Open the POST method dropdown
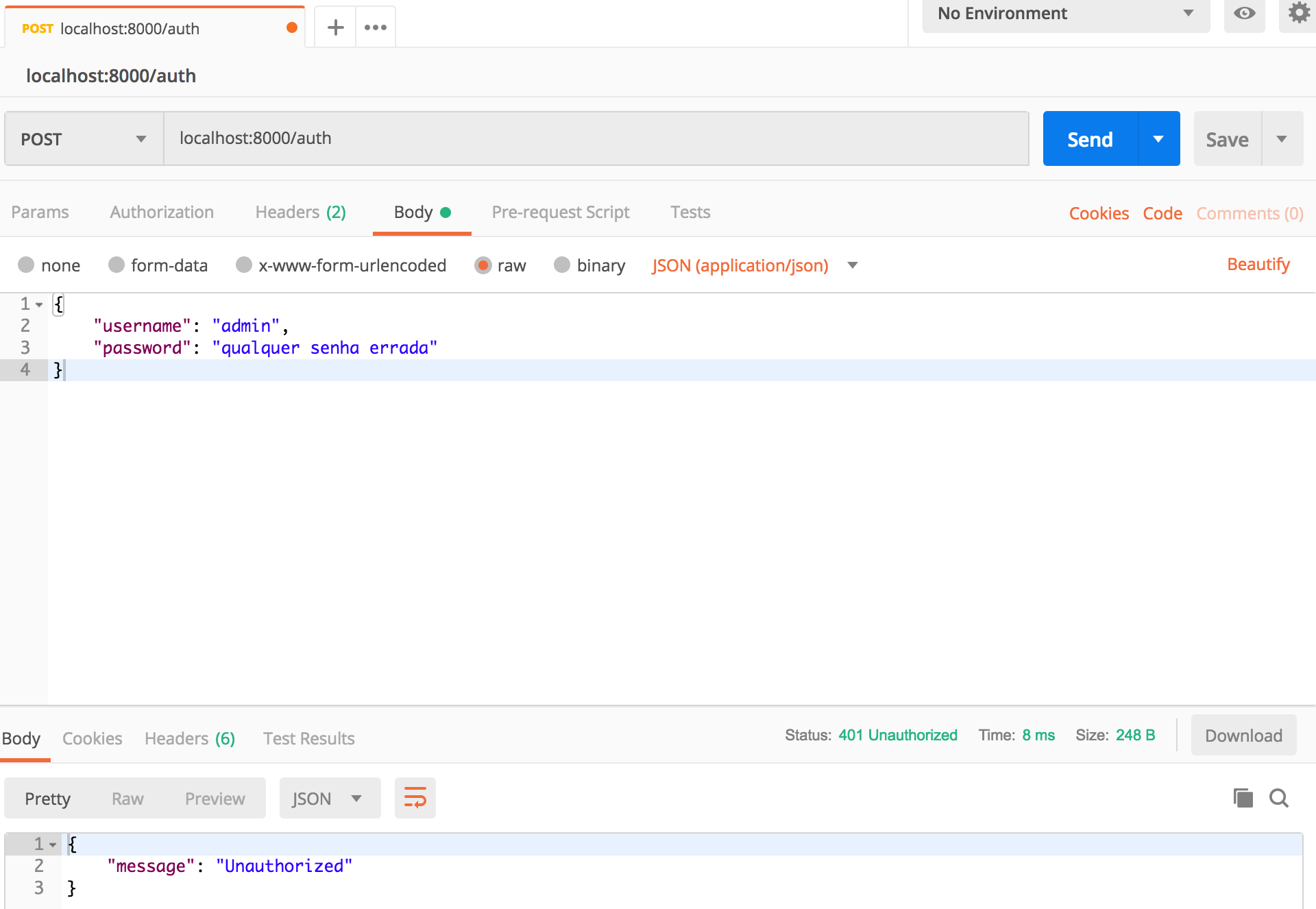1316x909 pixels. pos(84,139)
